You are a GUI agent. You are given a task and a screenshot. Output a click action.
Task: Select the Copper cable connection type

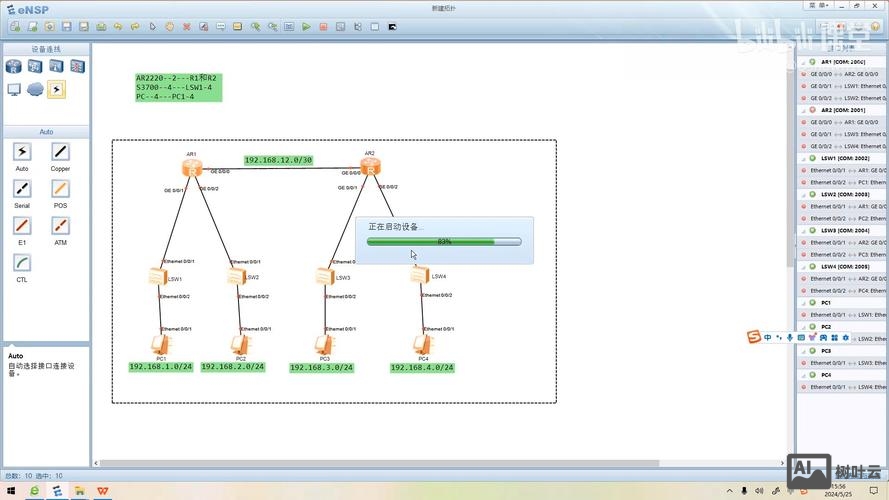coord(60,152)
